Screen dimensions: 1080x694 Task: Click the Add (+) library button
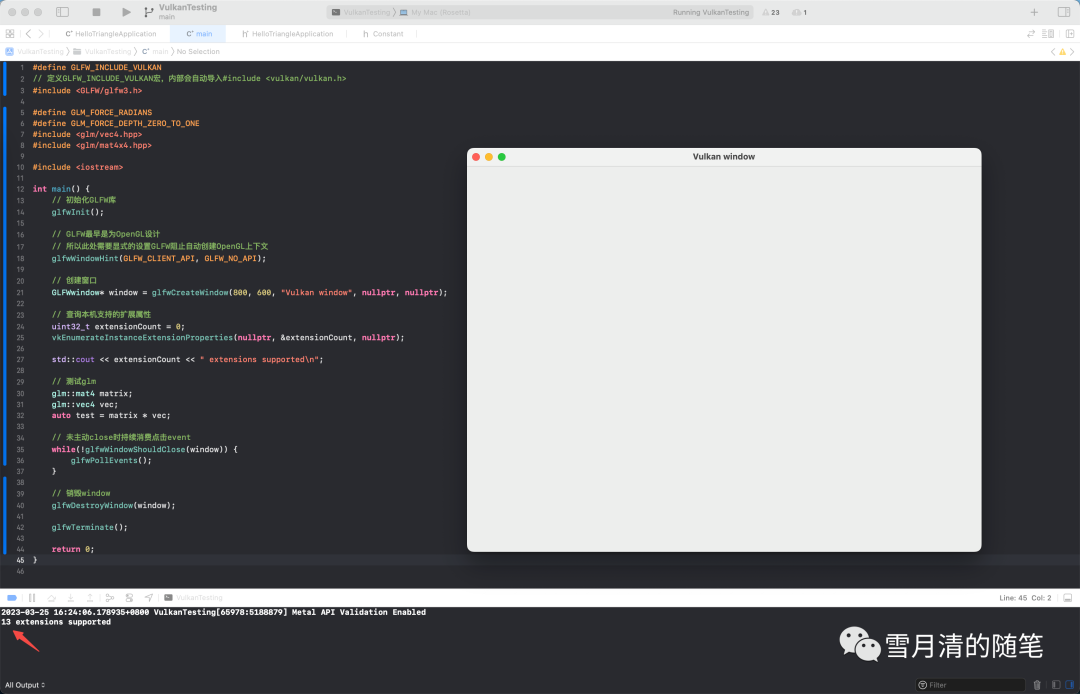[x=1034, y=12]
